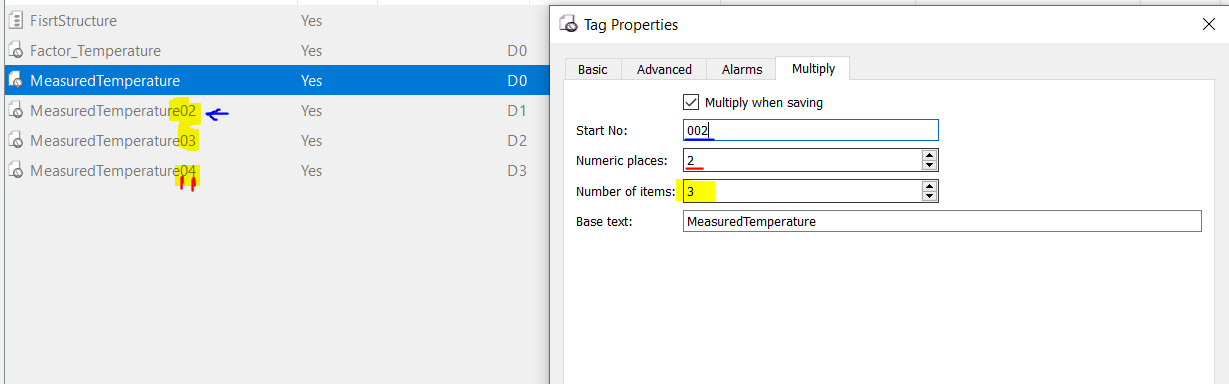Decrease Numeric places with down arrow
Image resolution: width=1229 pixels, height=384 pixels.
click(930, 165)
